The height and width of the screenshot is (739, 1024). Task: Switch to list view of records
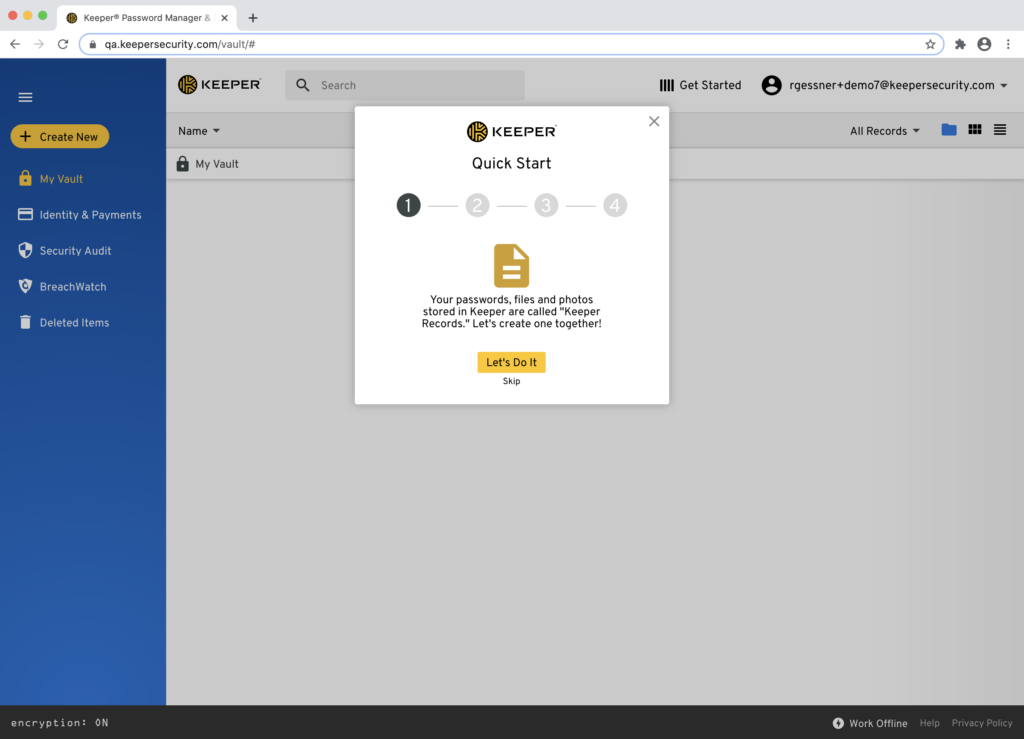pos(999,129)
